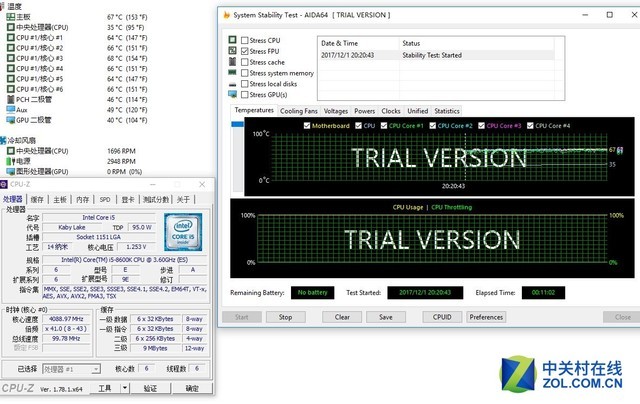
Task: Enable the Stress CPU checkbox
Action: coord(245,41)
